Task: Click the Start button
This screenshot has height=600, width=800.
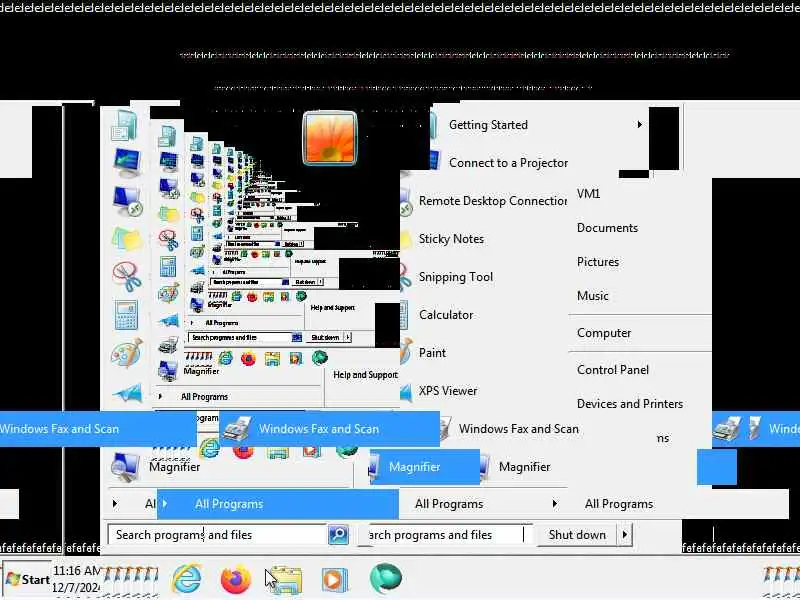Action: 28,580
